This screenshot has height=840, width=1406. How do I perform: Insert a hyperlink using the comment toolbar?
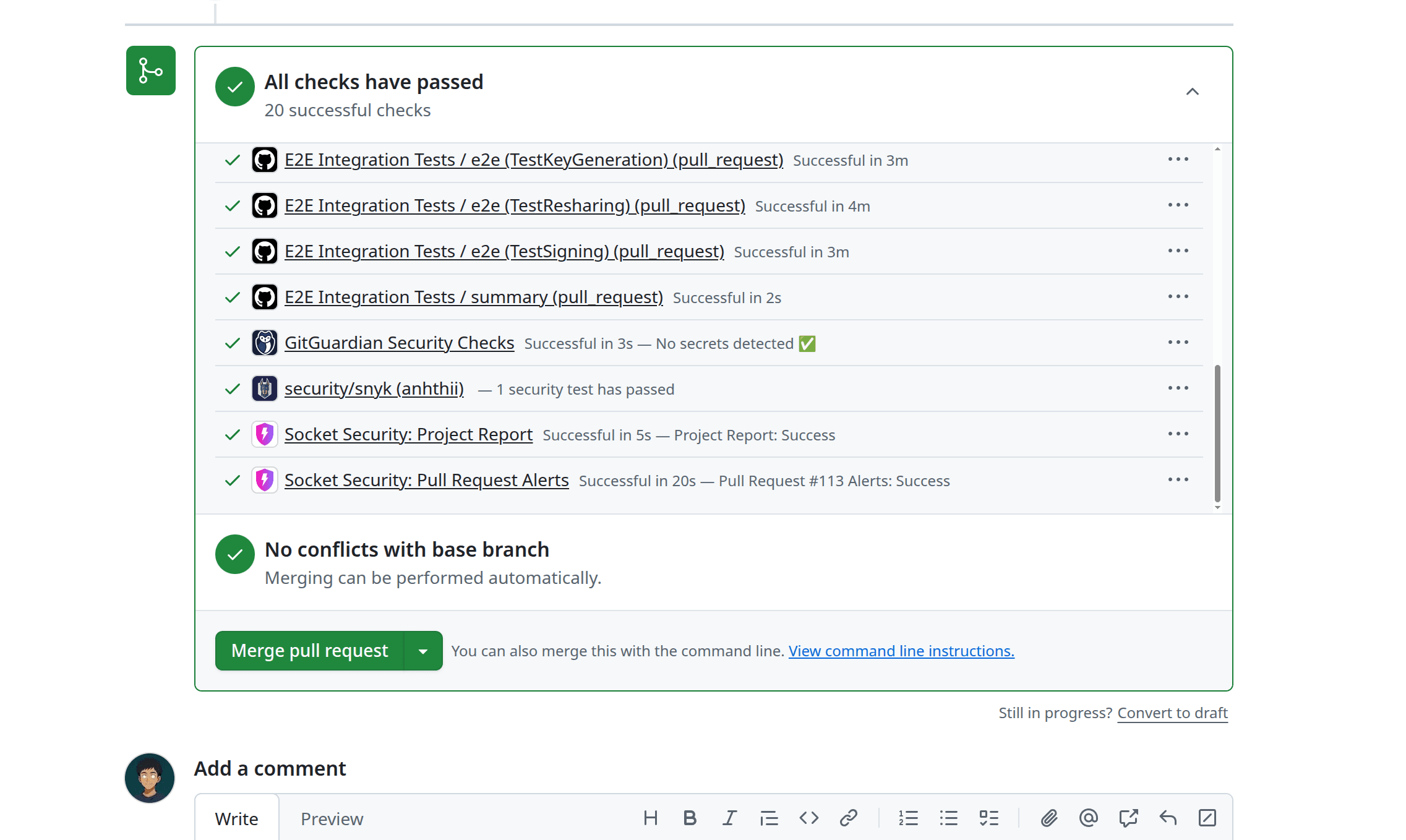coord(847,818)
